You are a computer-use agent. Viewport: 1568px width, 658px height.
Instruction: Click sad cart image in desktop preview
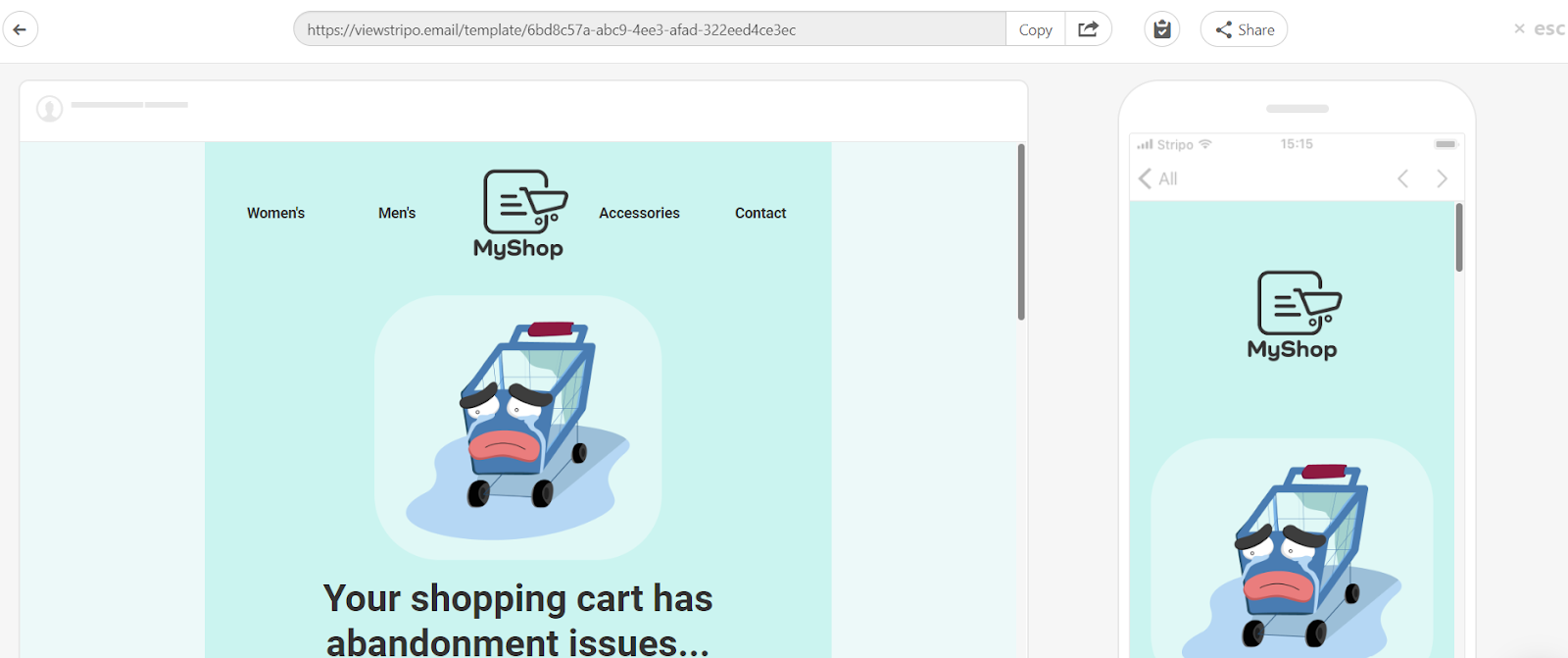point(517,428)
